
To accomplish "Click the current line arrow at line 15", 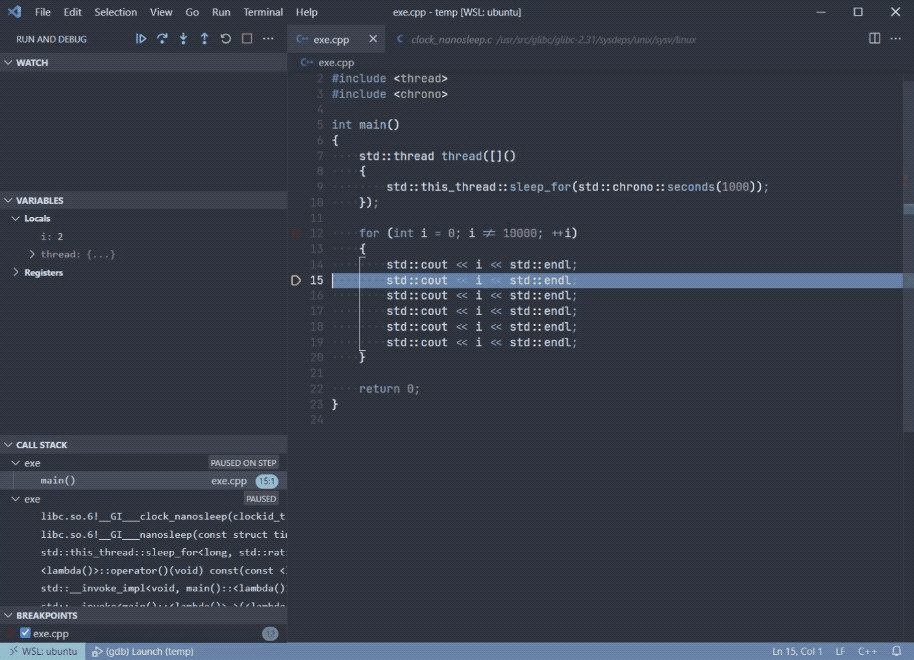I will (296, 280).
